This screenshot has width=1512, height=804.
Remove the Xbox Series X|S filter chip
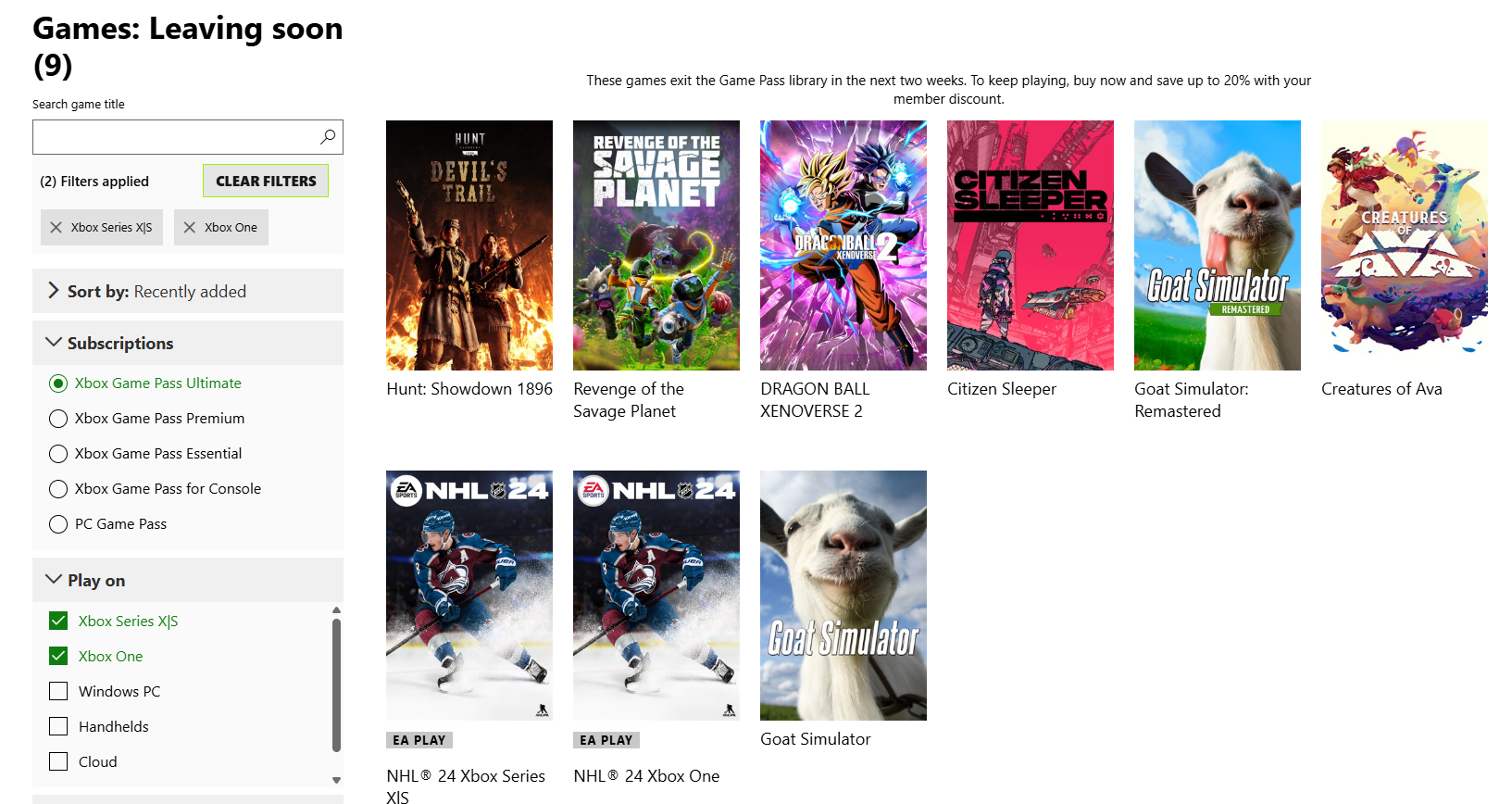pos(102,227)
